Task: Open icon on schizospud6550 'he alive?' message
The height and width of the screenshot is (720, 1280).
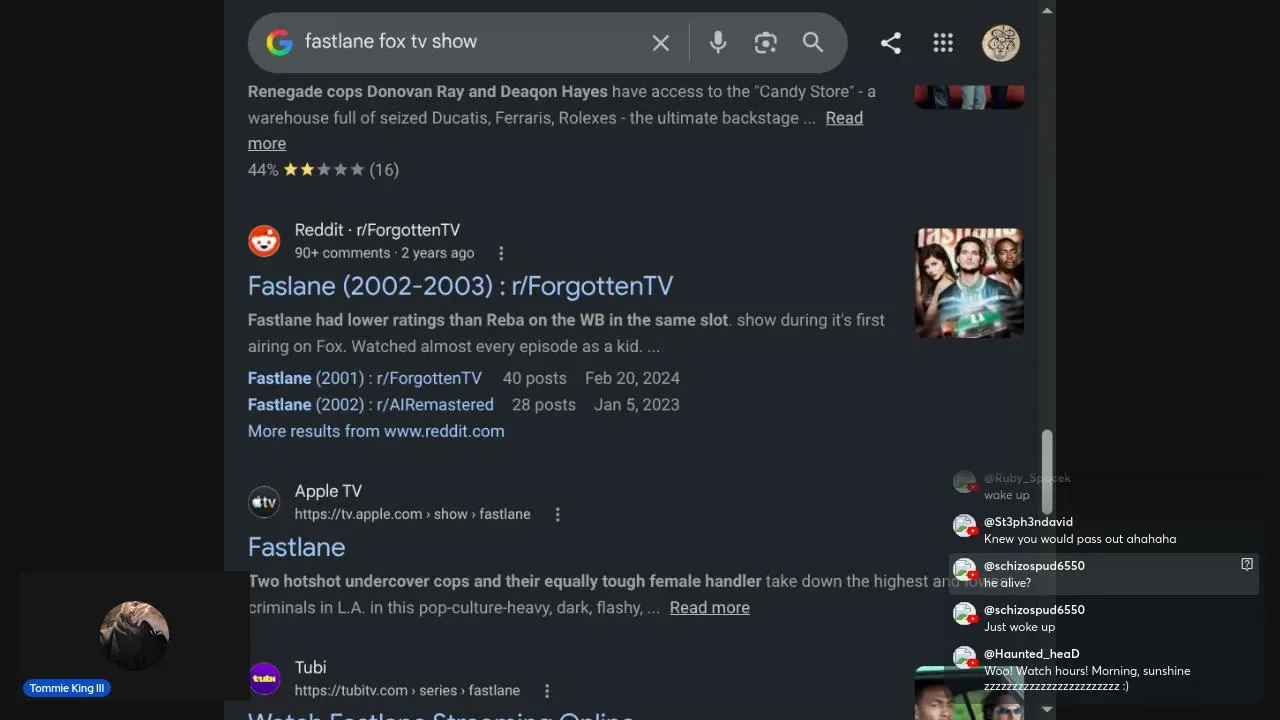Action: pos(1247,564)
